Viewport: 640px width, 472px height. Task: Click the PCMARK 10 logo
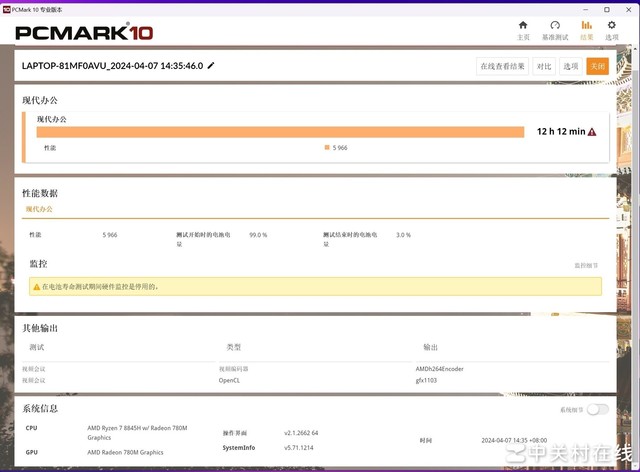click(x=84, y=32)
